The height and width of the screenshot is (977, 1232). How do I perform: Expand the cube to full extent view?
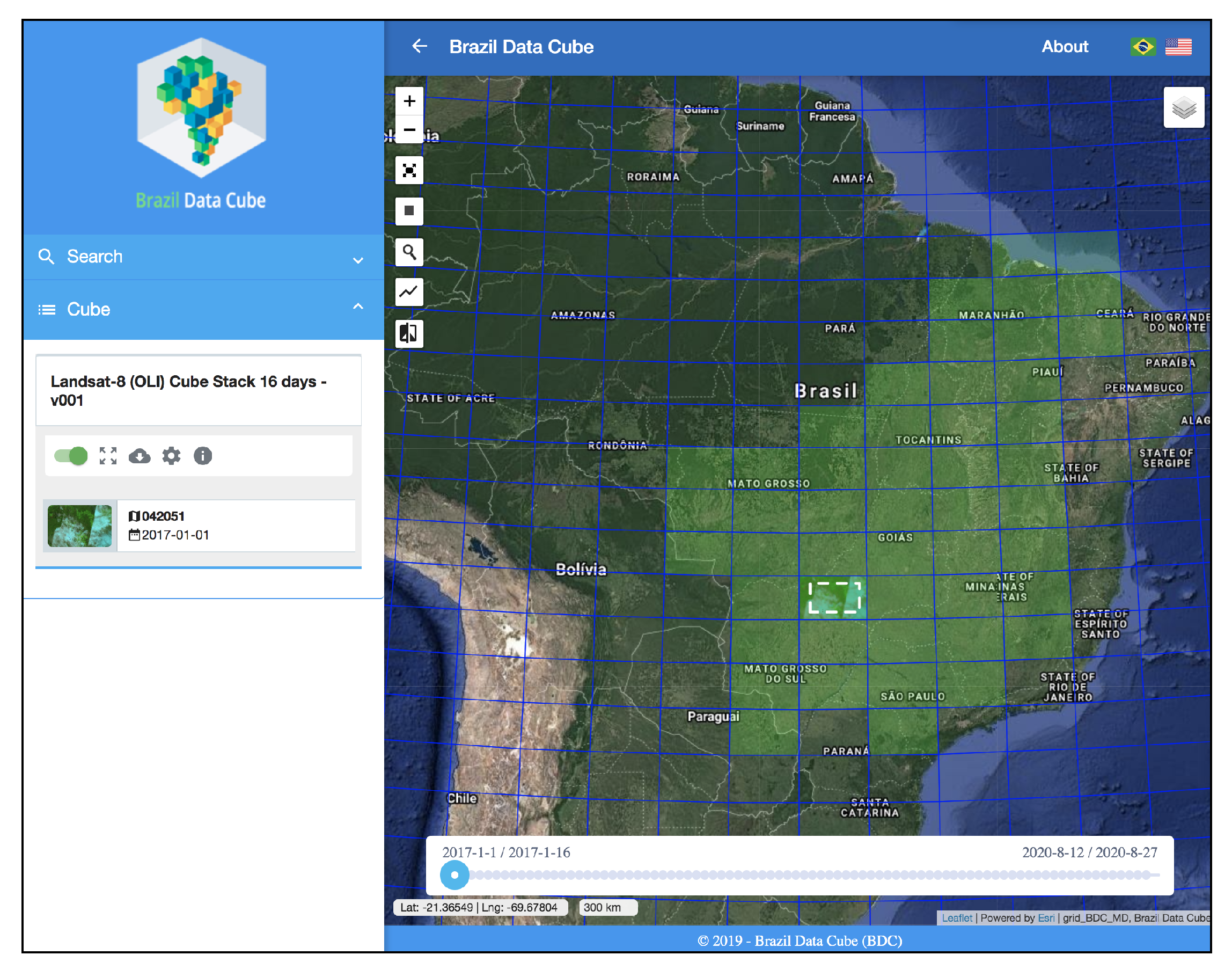(108, 456)
